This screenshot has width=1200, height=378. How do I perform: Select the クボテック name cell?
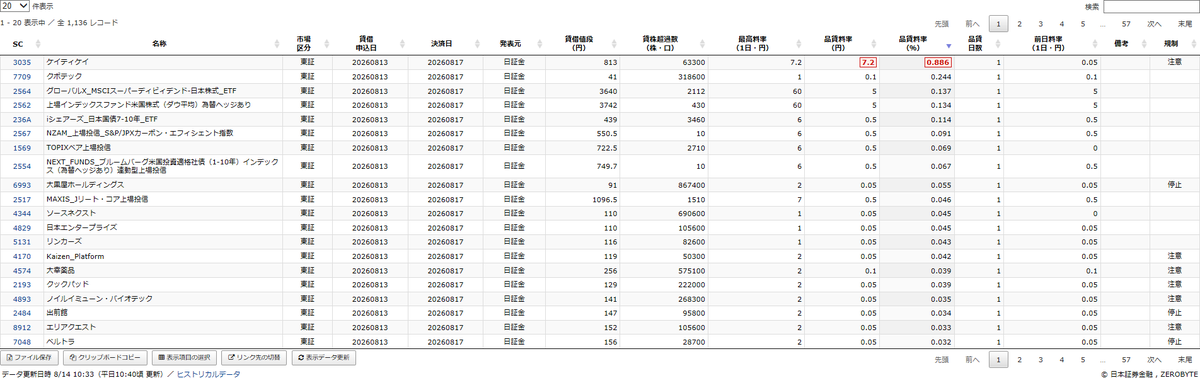click(x=163, y=76)
